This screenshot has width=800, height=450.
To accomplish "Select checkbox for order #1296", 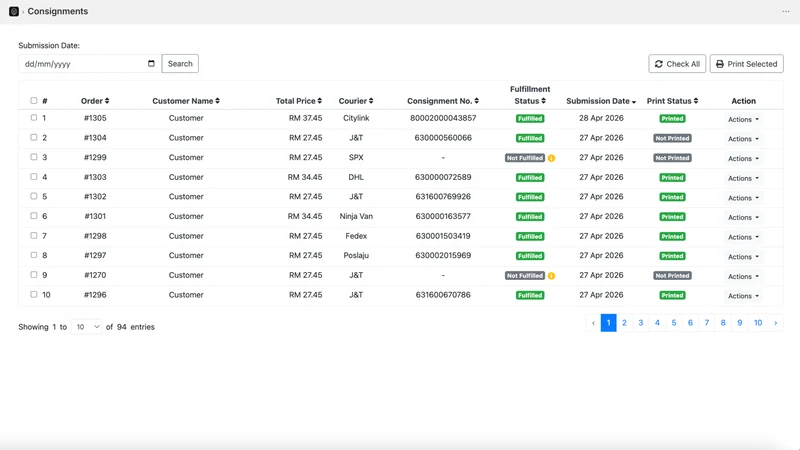I will tap(34, 294).
